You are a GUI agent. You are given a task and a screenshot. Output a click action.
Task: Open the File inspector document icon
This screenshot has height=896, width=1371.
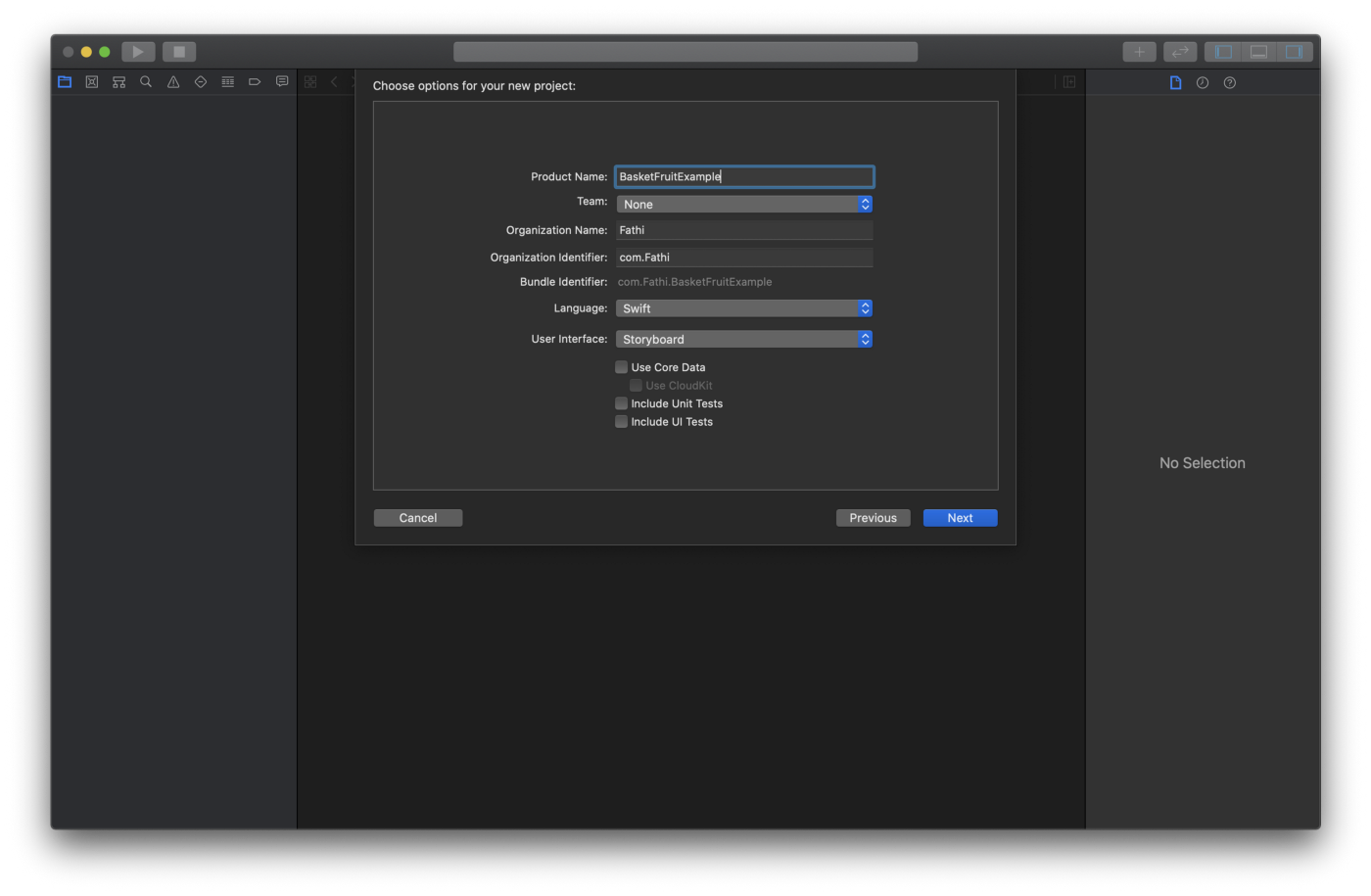point(1175,82)
